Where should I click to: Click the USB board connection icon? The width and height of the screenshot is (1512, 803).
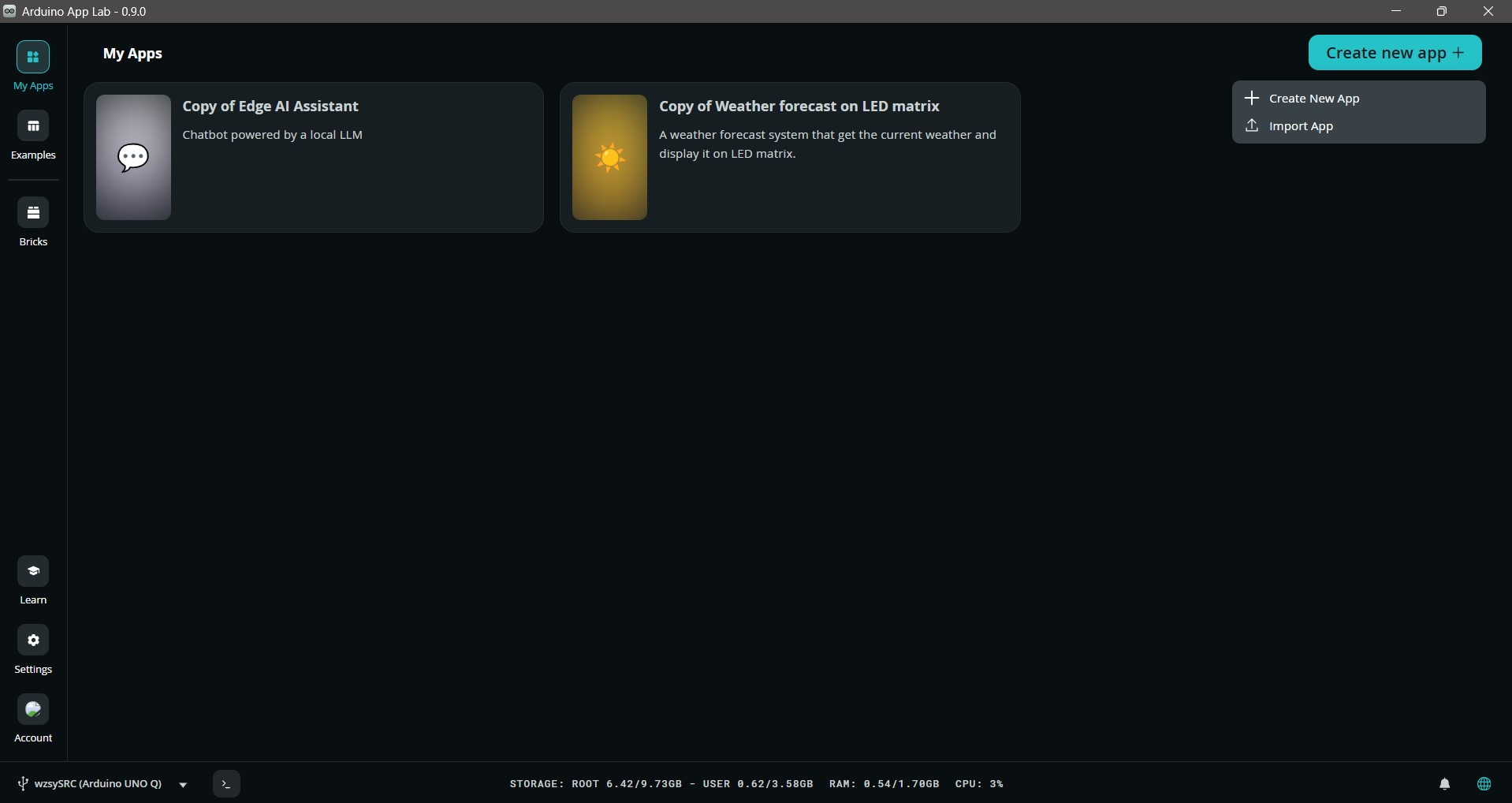[x=23, y=784]
